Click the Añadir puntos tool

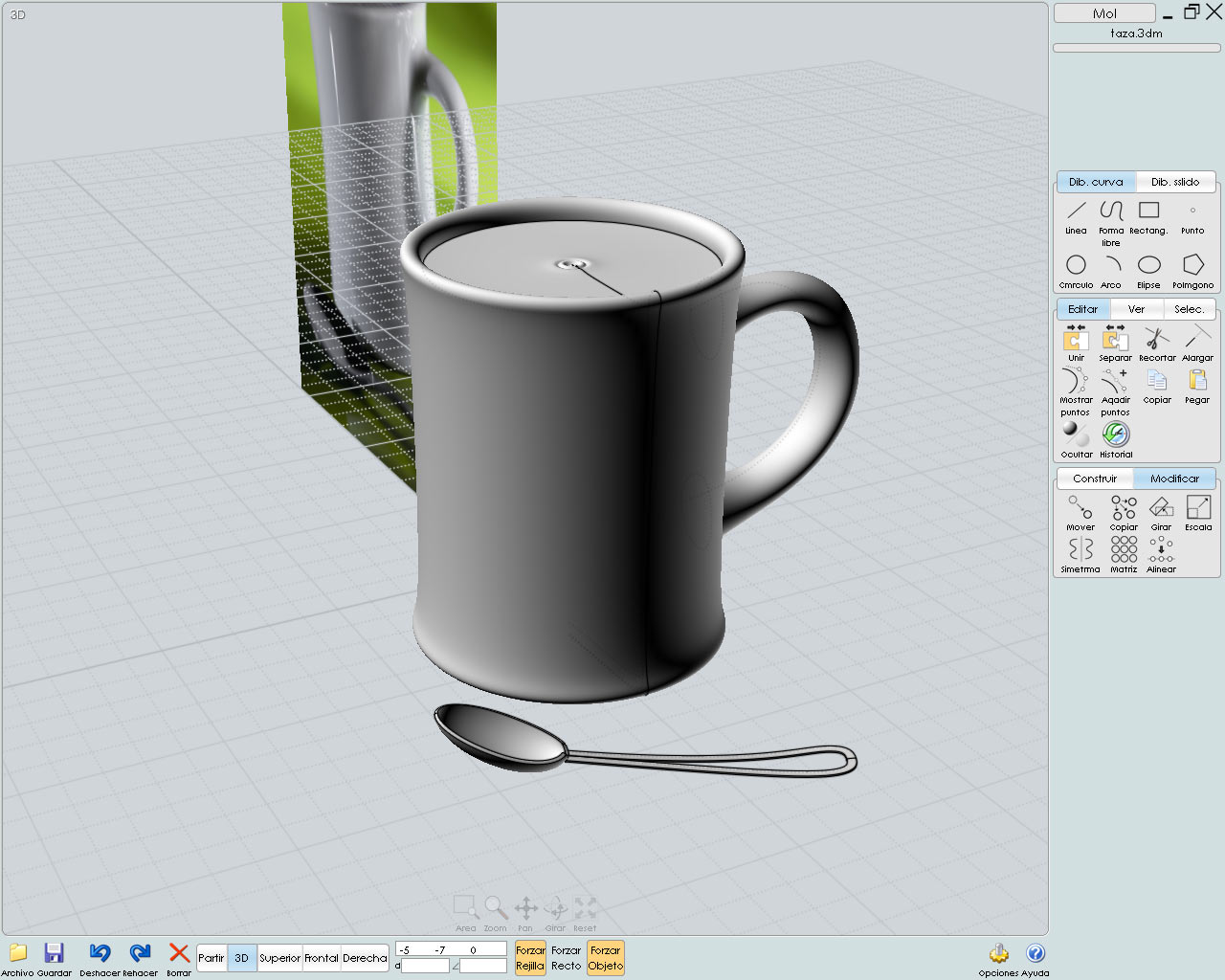tap(1115, 391)
